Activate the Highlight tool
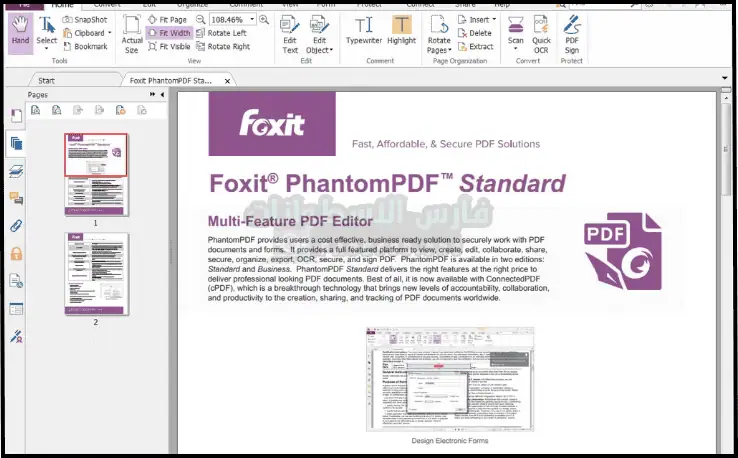This screenshot has width=738, height=458. [x=402, y=33]
